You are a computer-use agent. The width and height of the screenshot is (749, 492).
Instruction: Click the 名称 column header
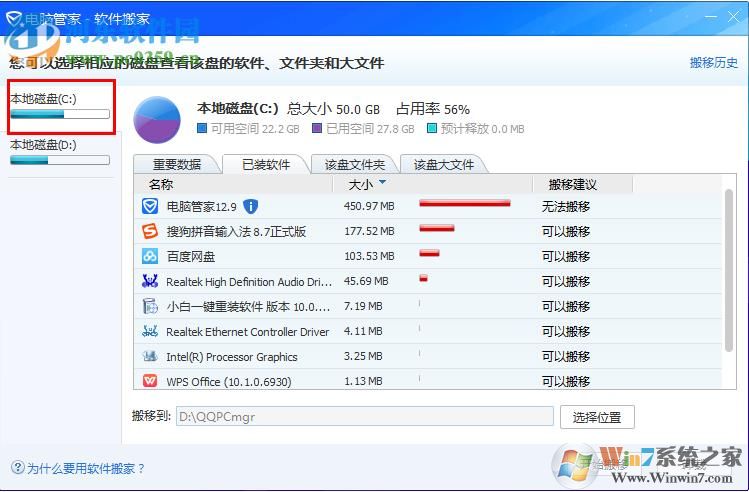coord(161,184)
